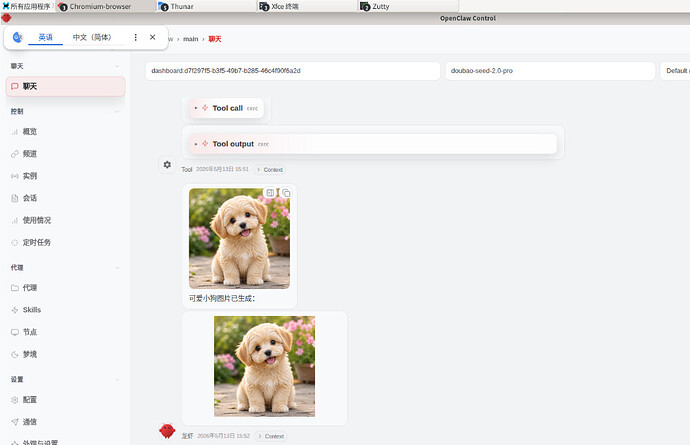Switch to Chromium-browser taskbar window
The image size is (690, 445).
(106, 7)
